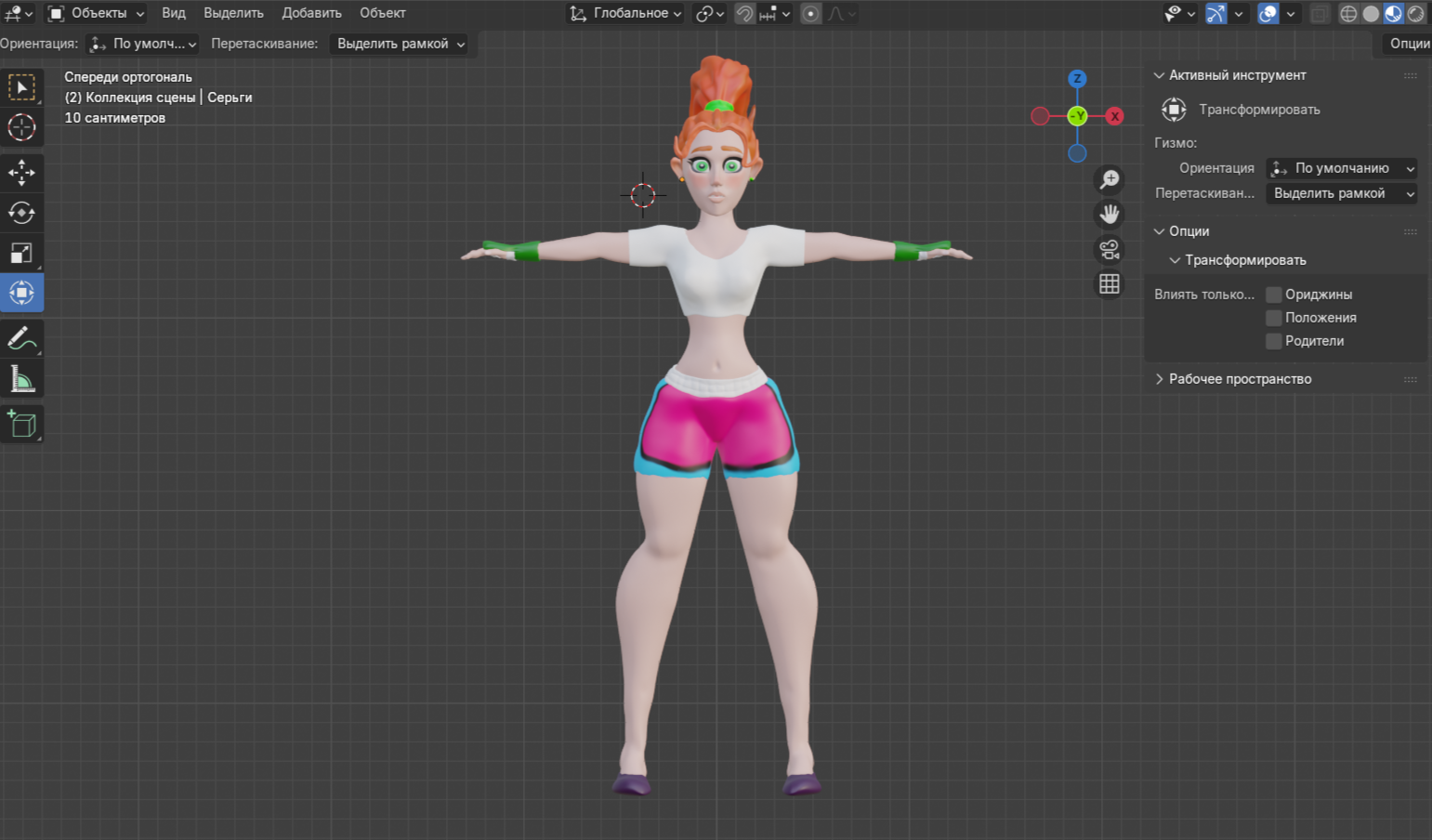Select the Annotate pencil tool
The height and width of the screenshot is (840, 1432).
(x=21, y=338)
